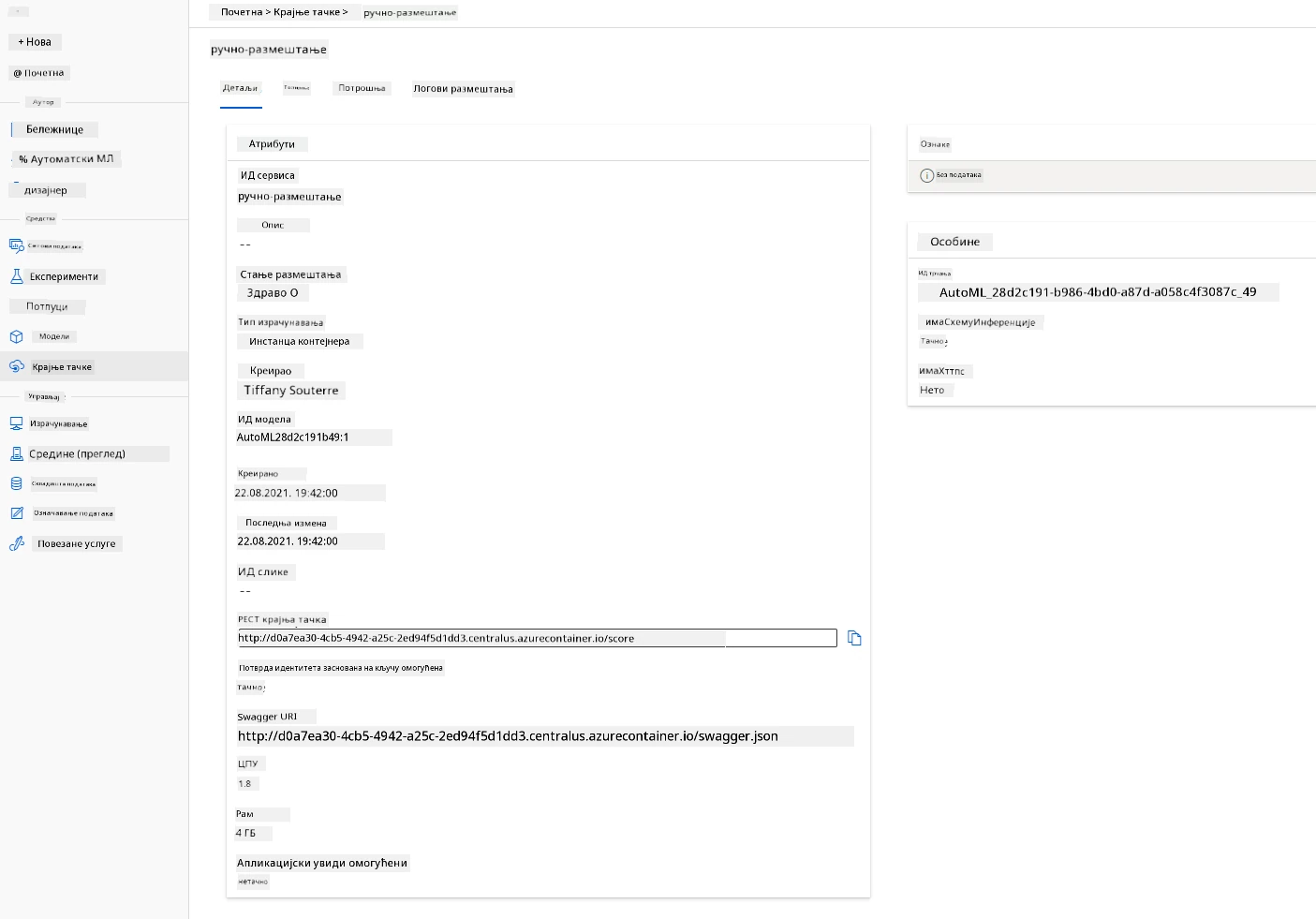Click the Експерименти flask icon

16,276
